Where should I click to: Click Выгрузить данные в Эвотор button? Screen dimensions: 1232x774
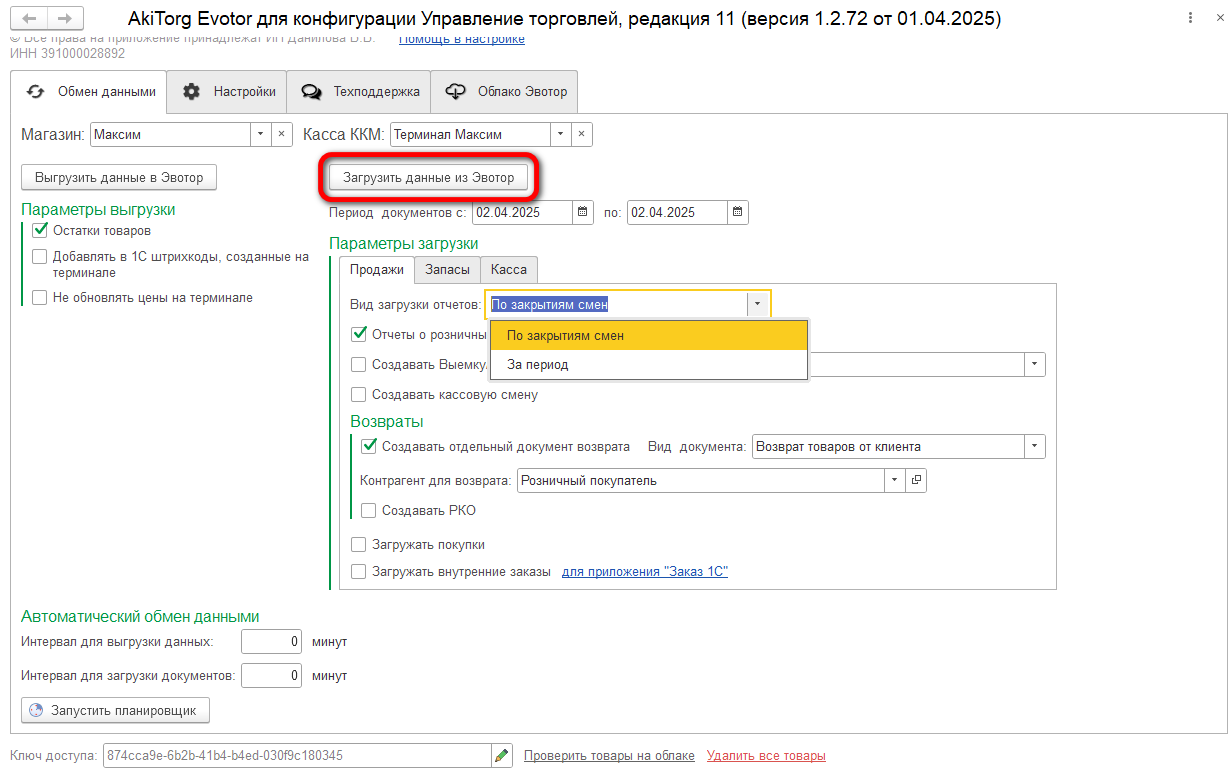pos(119,177)
